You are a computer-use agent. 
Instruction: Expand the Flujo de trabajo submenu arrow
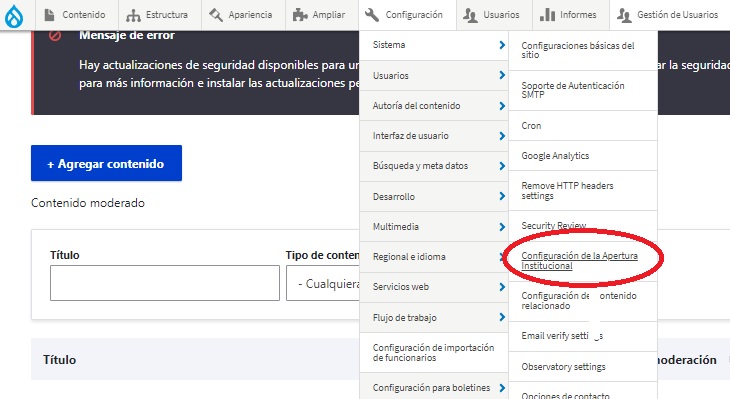(x=502, y=317)
